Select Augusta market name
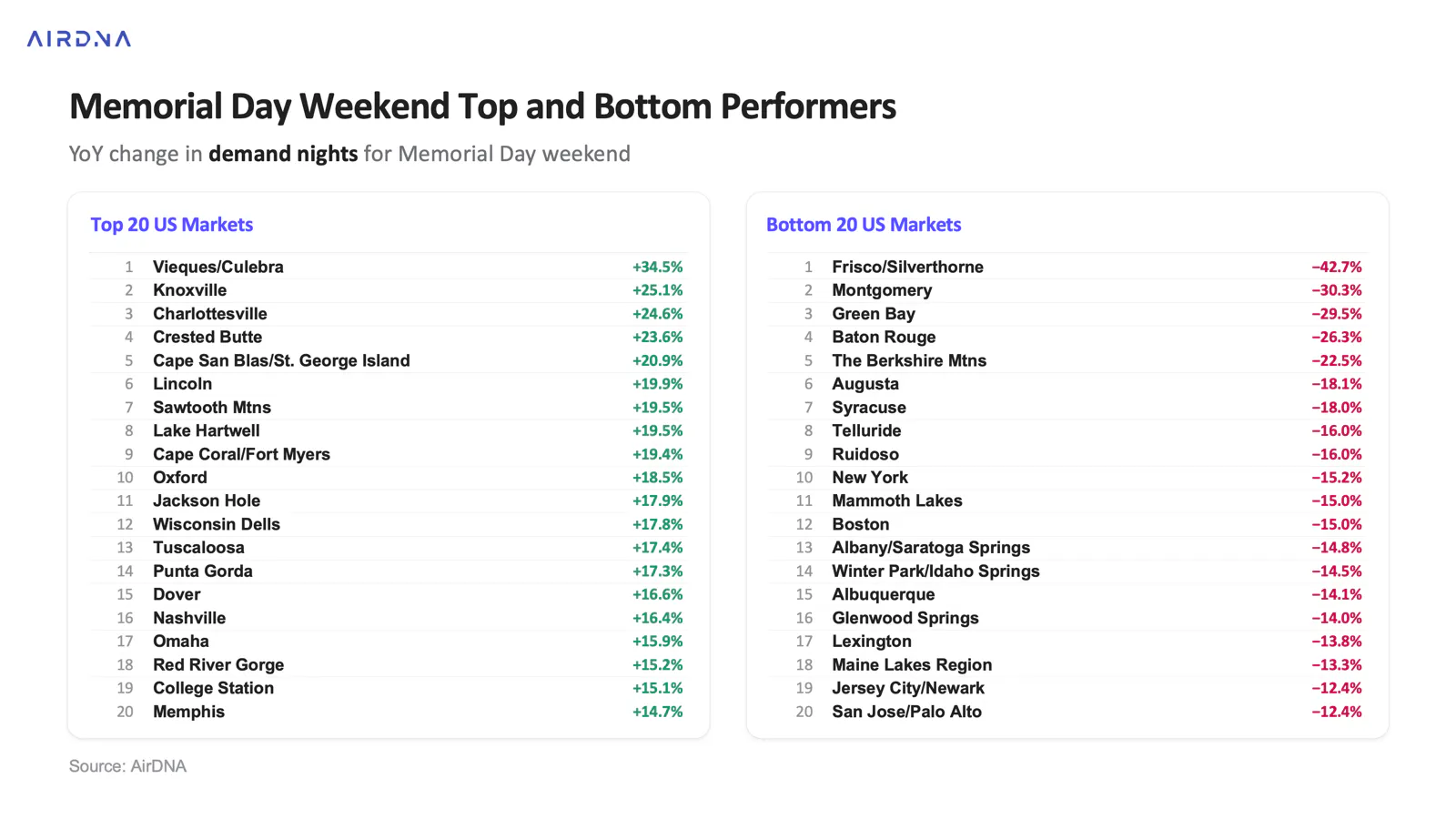This screenshot has height=819, width=1456. pyautogui.click(x=865, y=384)
